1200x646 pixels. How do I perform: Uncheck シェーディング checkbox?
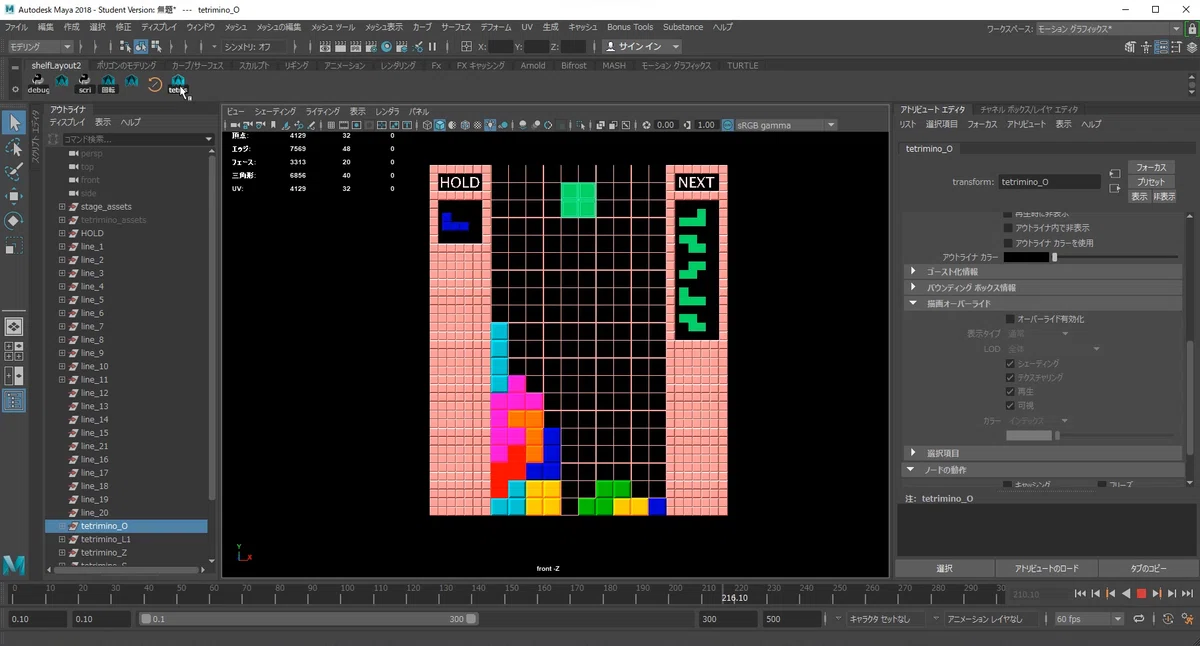[1010, 364]
